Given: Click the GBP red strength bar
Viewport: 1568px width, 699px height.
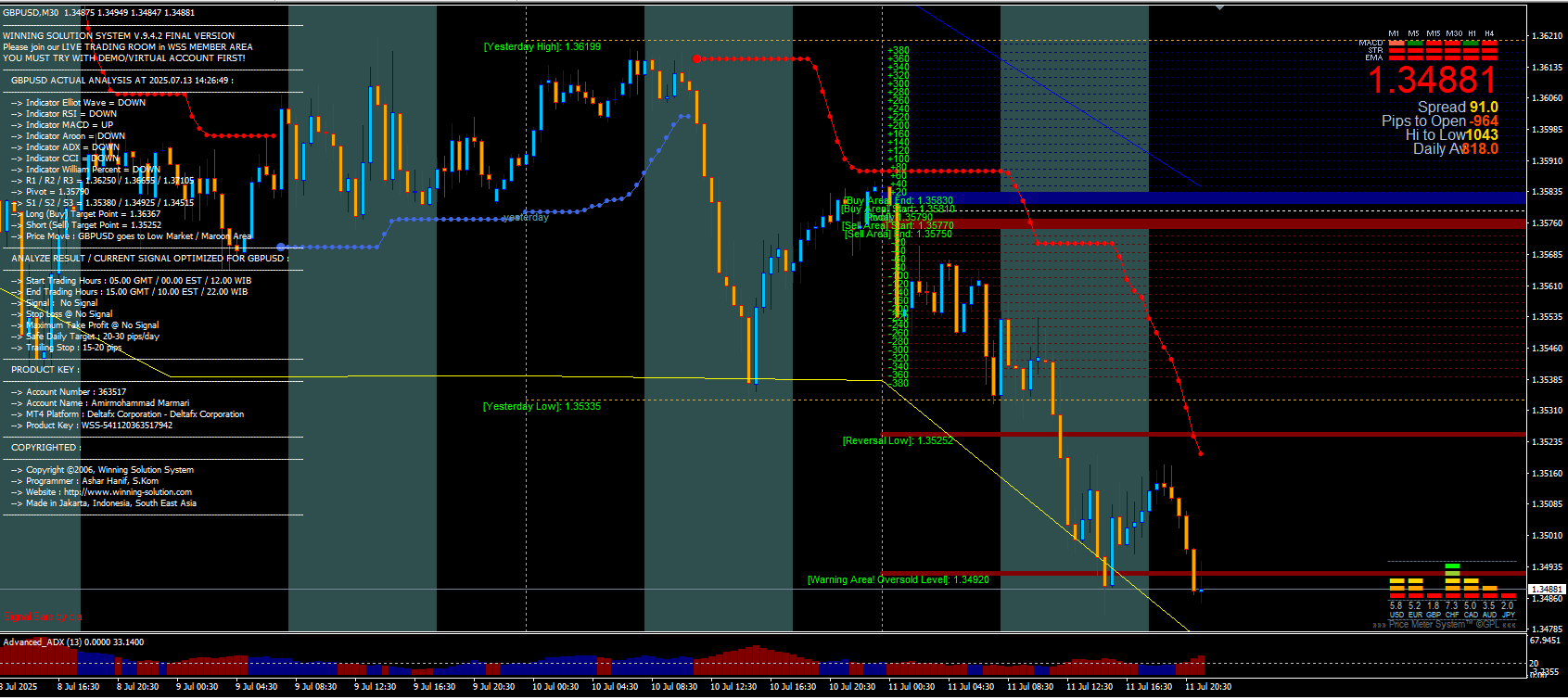Looking at the screenshot, I should pos(1434,595).
